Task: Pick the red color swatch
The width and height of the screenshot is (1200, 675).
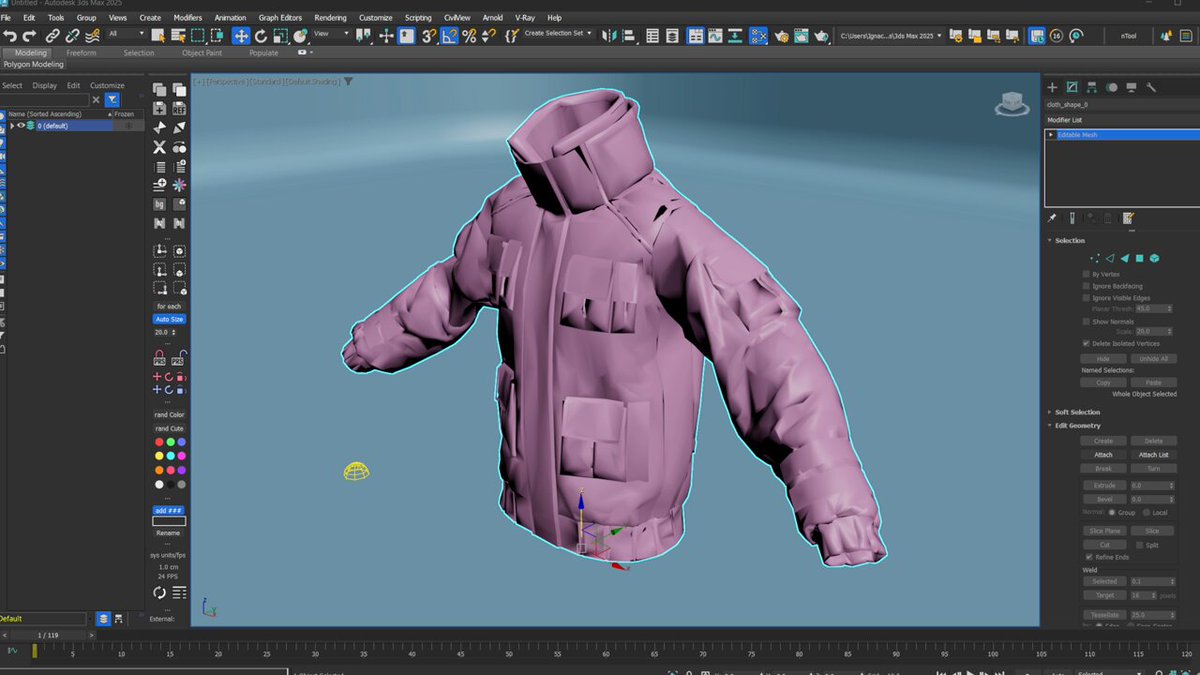Action: tap(159, 441)
